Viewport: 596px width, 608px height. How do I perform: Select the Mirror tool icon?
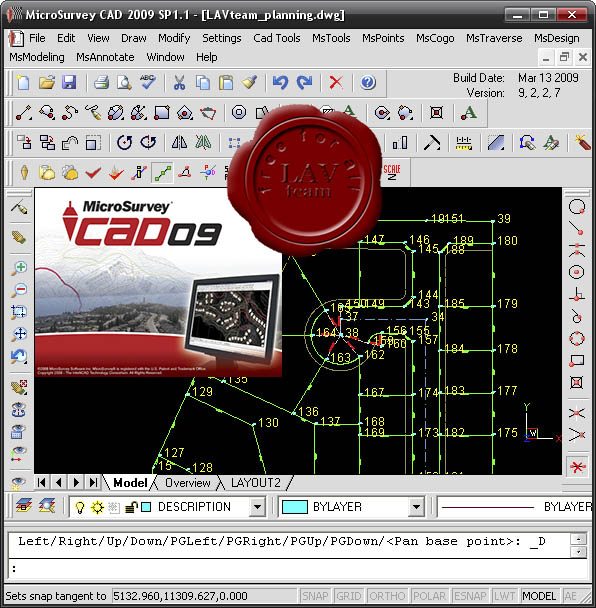tap(180, 143)
